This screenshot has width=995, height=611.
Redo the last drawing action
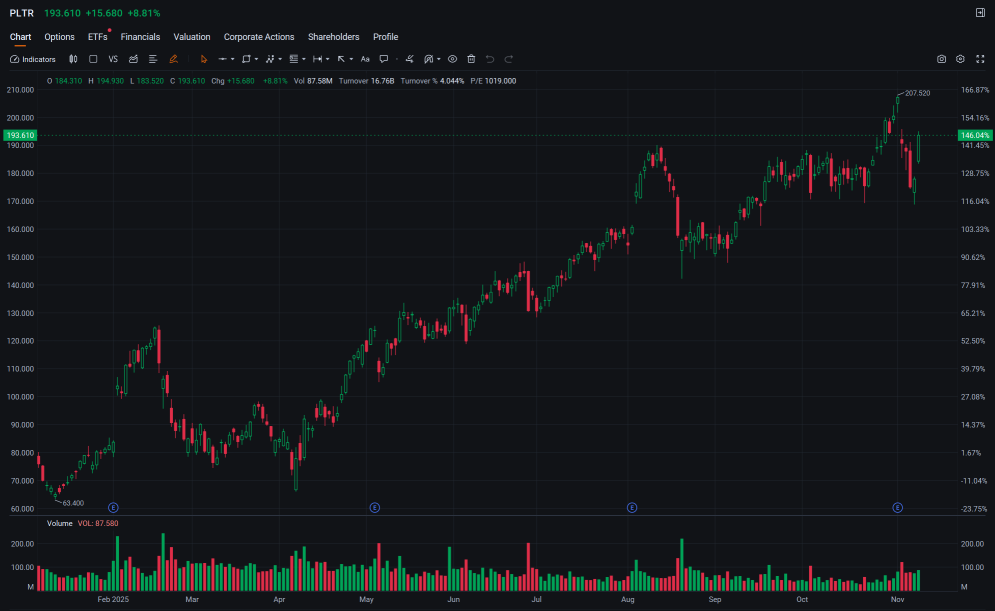tap(509, 59)
